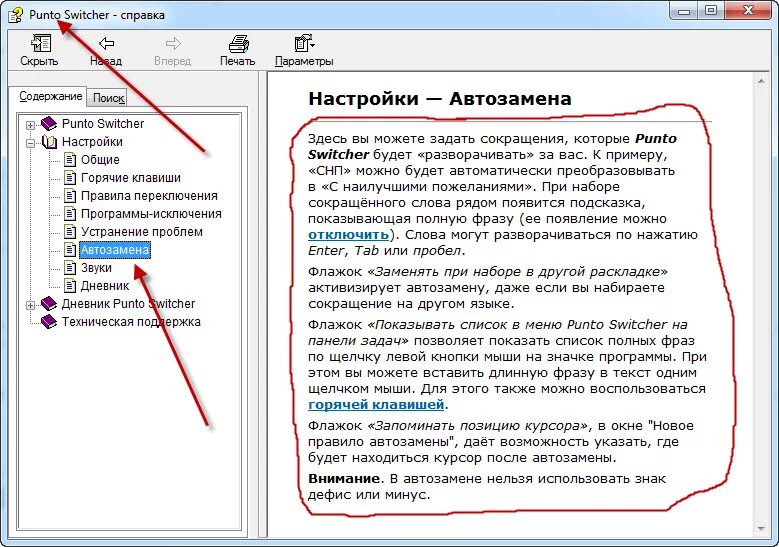Click the help icon in title bar
This screenshot has width=779, height=547.
pyautogui.click(x=15, y=15)
